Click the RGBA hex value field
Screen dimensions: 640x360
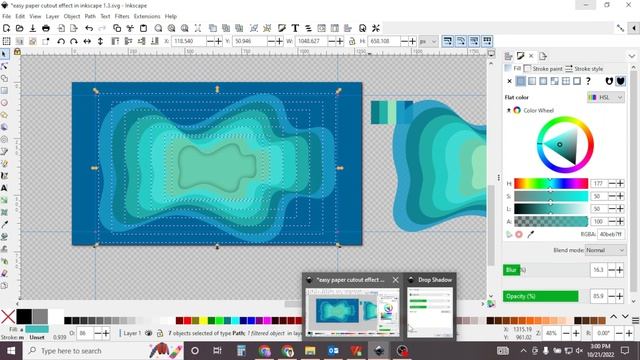[x=611, y=234]
